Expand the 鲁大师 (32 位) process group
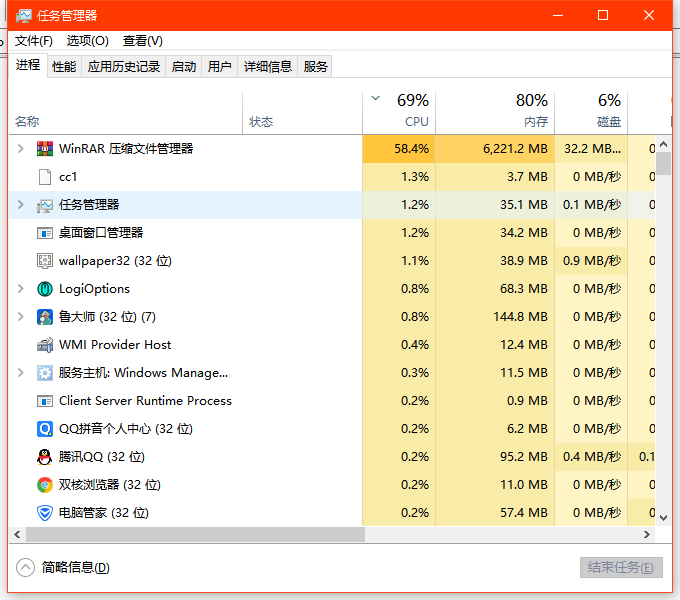This screenshot has height=600, width=680. (20, 317)
